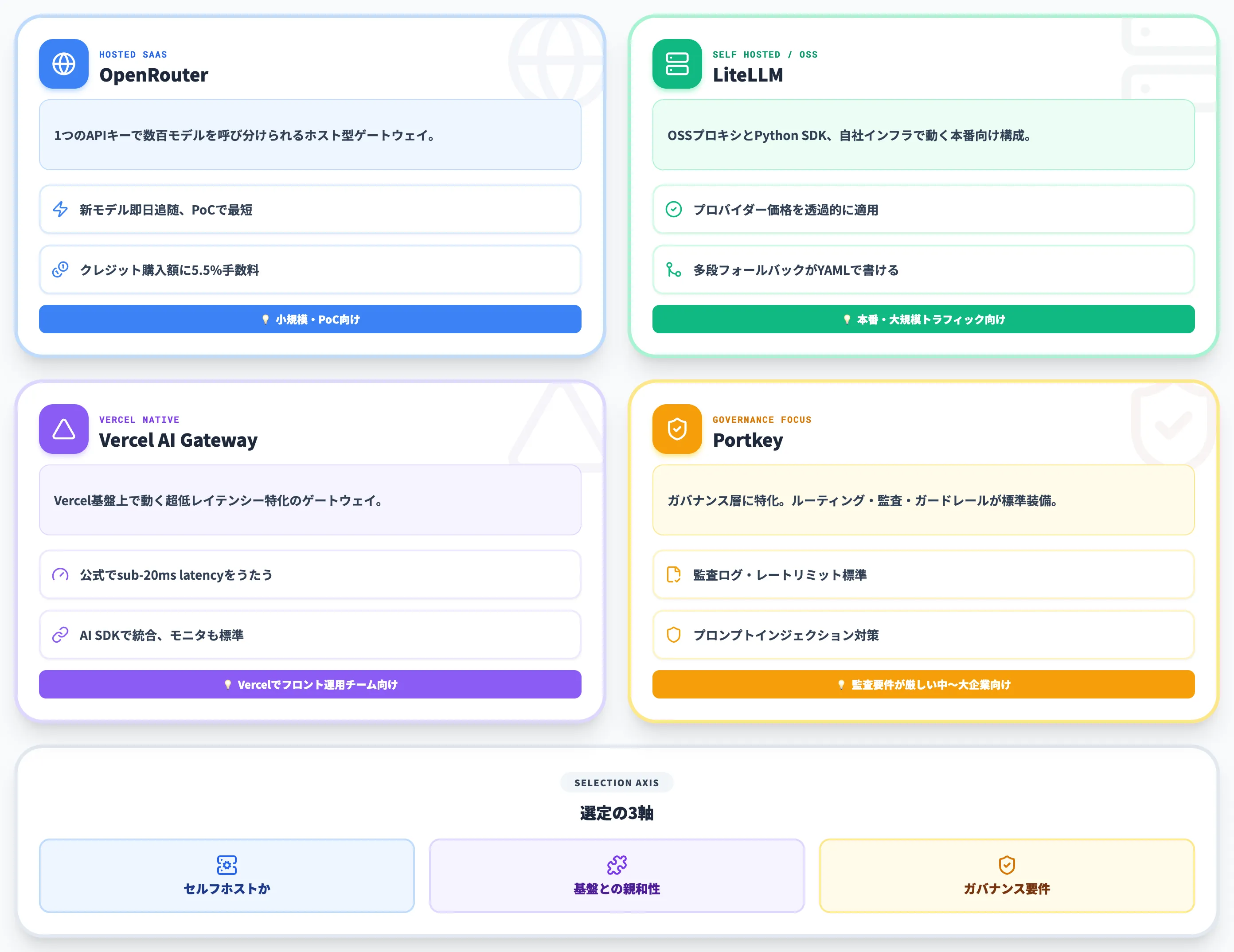Click the shield icon beside プロンプトインジェクション対策
Screen dimensions: 1234x952
coord(673,635)
